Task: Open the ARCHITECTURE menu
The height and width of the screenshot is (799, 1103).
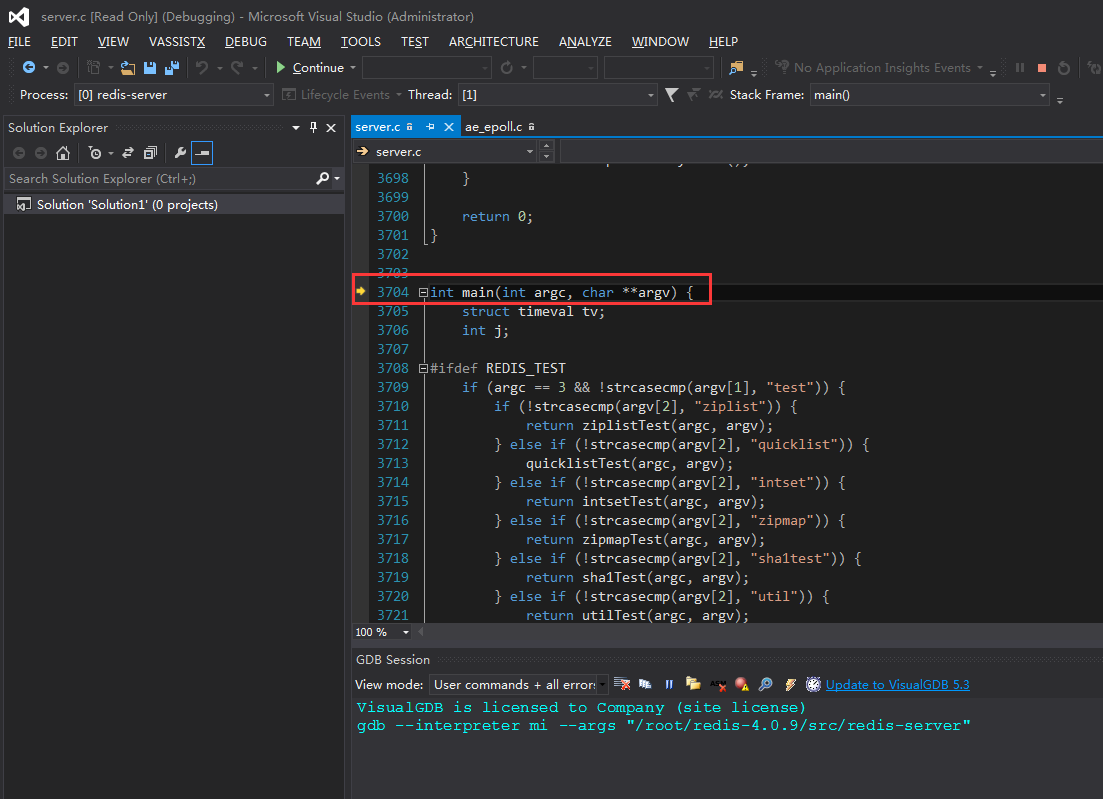Action: click(x=494, y=41)
